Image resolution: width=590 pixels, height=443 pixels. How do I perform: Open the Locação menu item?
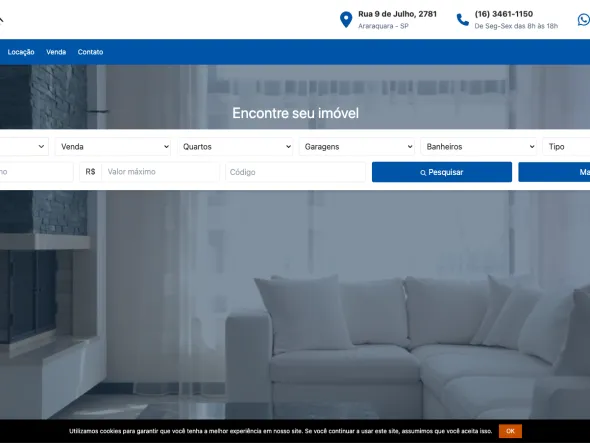coord(21,52)
